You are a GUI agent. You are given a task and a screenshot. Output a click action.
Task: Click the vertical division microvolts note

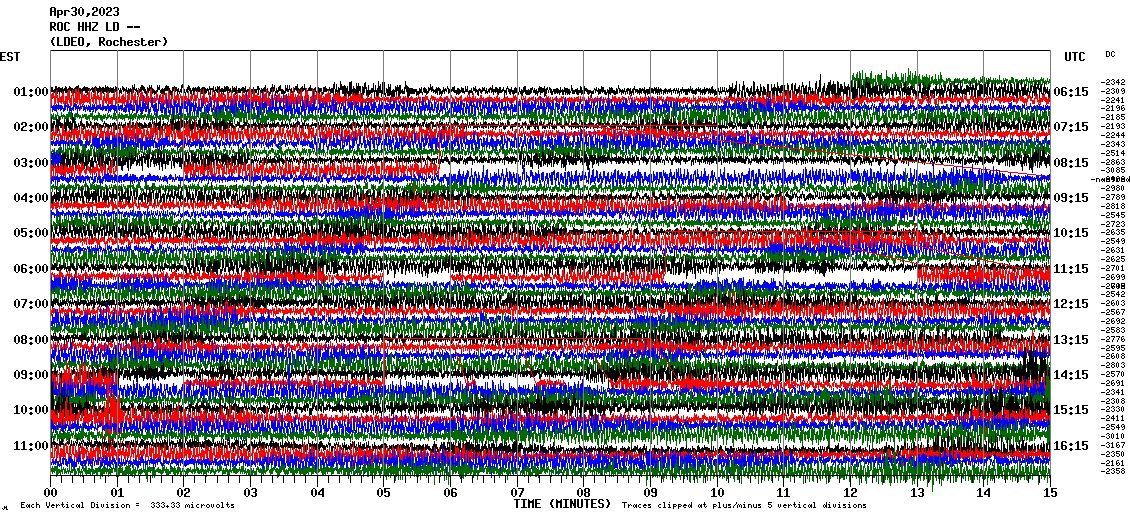click(127, 506)
